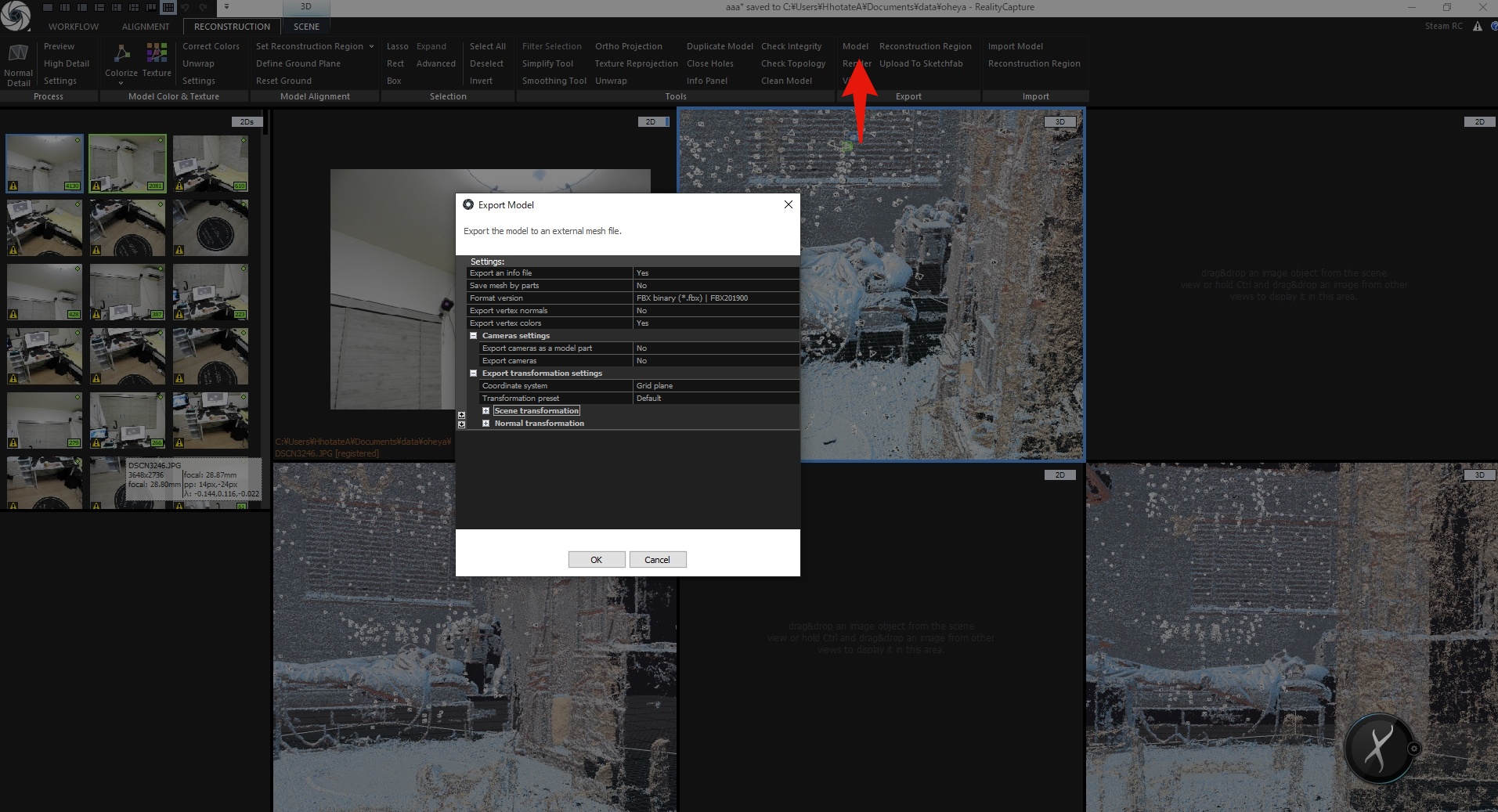Select the single-pane layout icon
This screenshot has height=812, width=1498.
point(49,7)
